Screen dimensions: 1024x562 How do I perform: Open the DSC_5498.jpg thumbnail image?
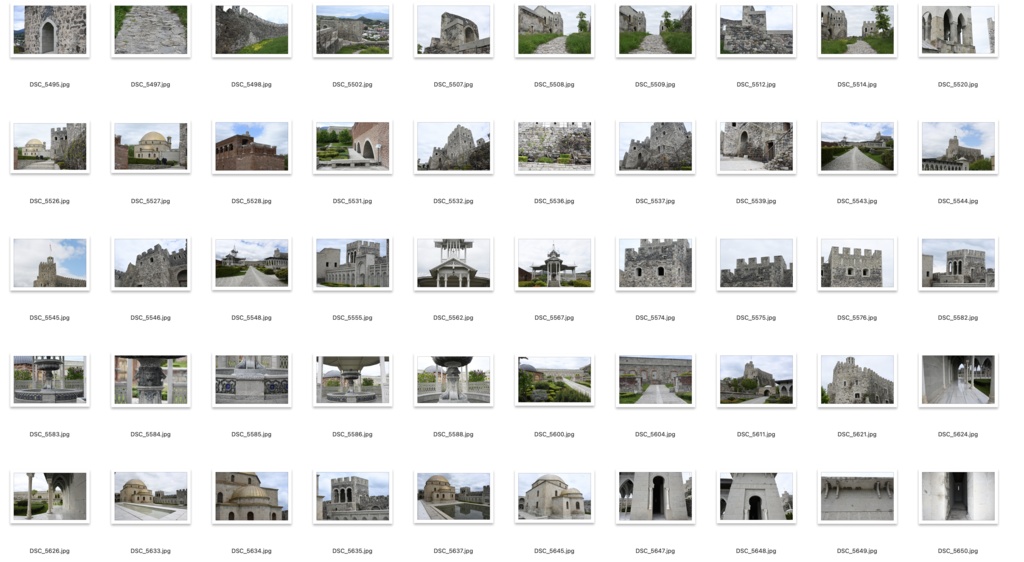click(251, 30)
